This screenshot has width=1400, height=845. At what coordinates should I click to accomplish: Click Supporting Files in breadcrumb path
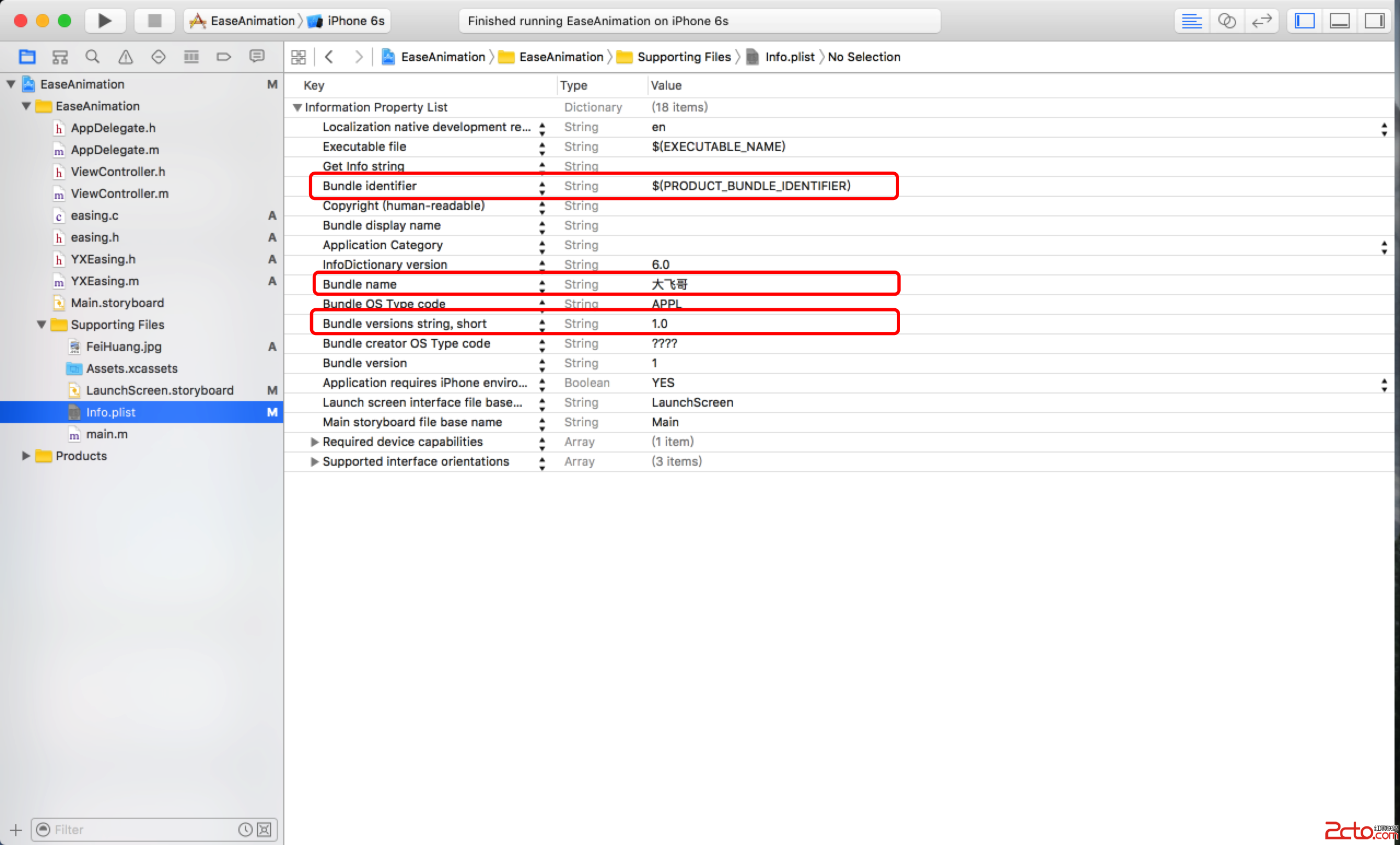click(684, 57)
